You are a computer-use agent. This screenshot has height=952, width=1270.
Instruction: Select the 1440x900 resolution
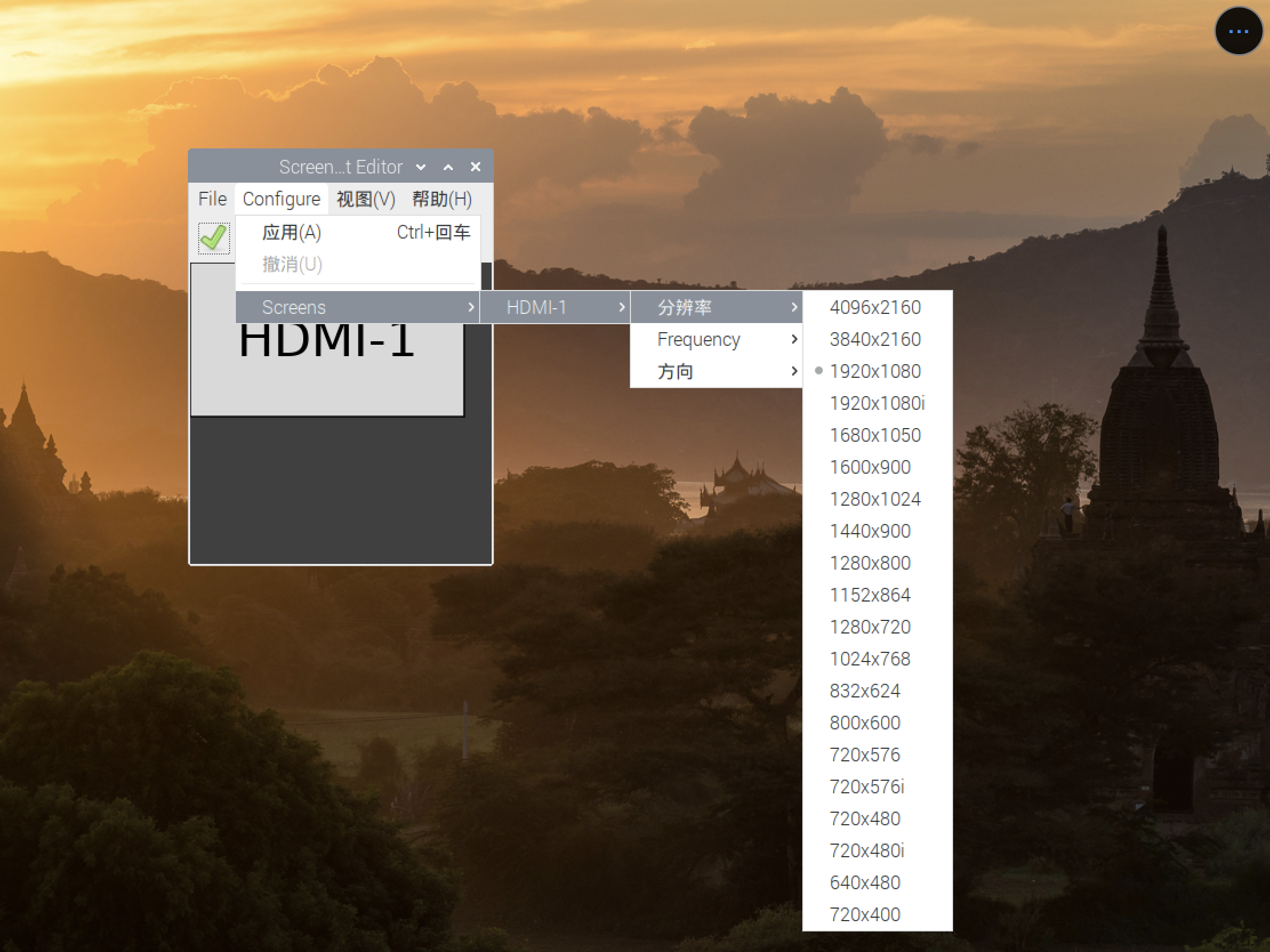click(x=877, y=531)
